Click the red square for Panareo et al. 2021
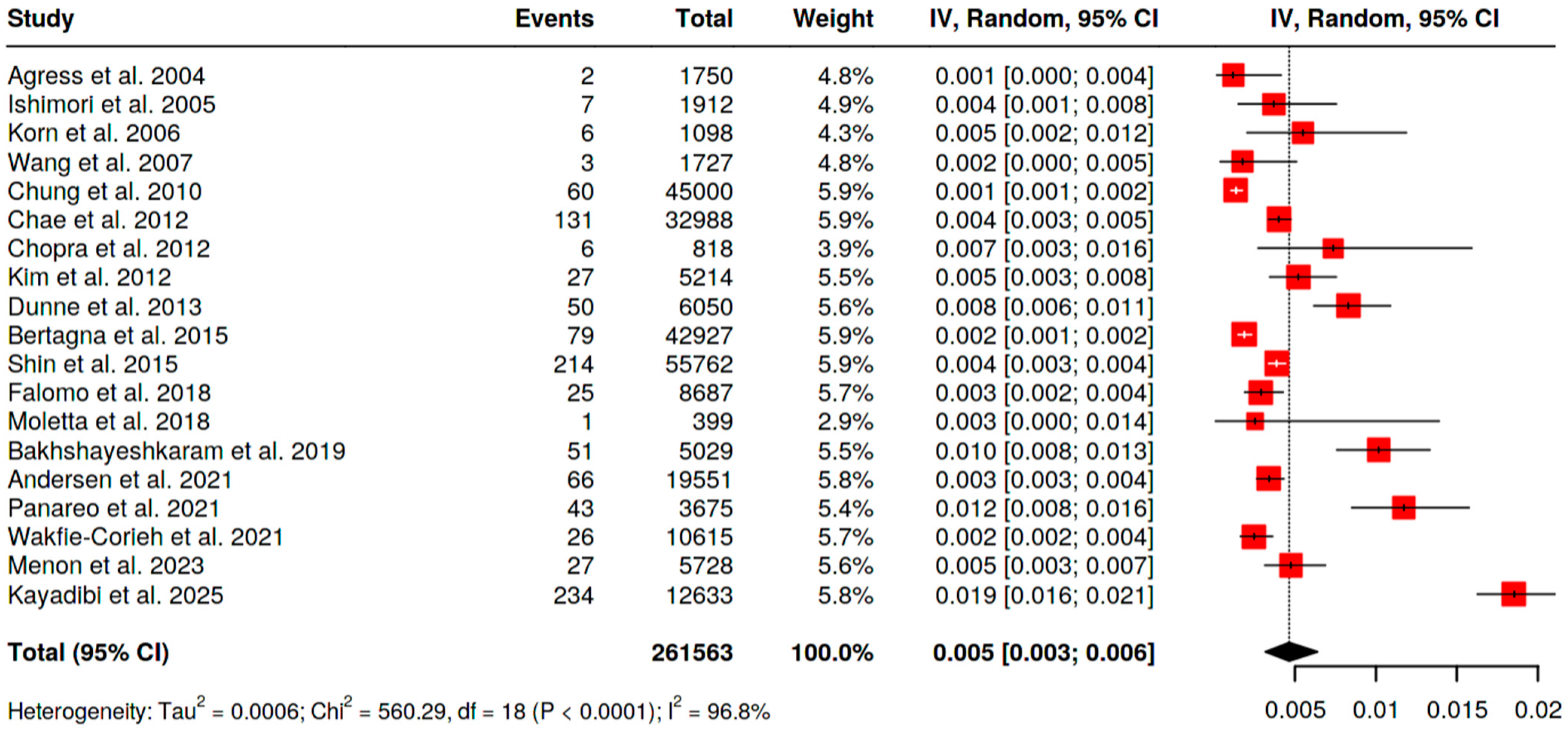 point(1403,507)
